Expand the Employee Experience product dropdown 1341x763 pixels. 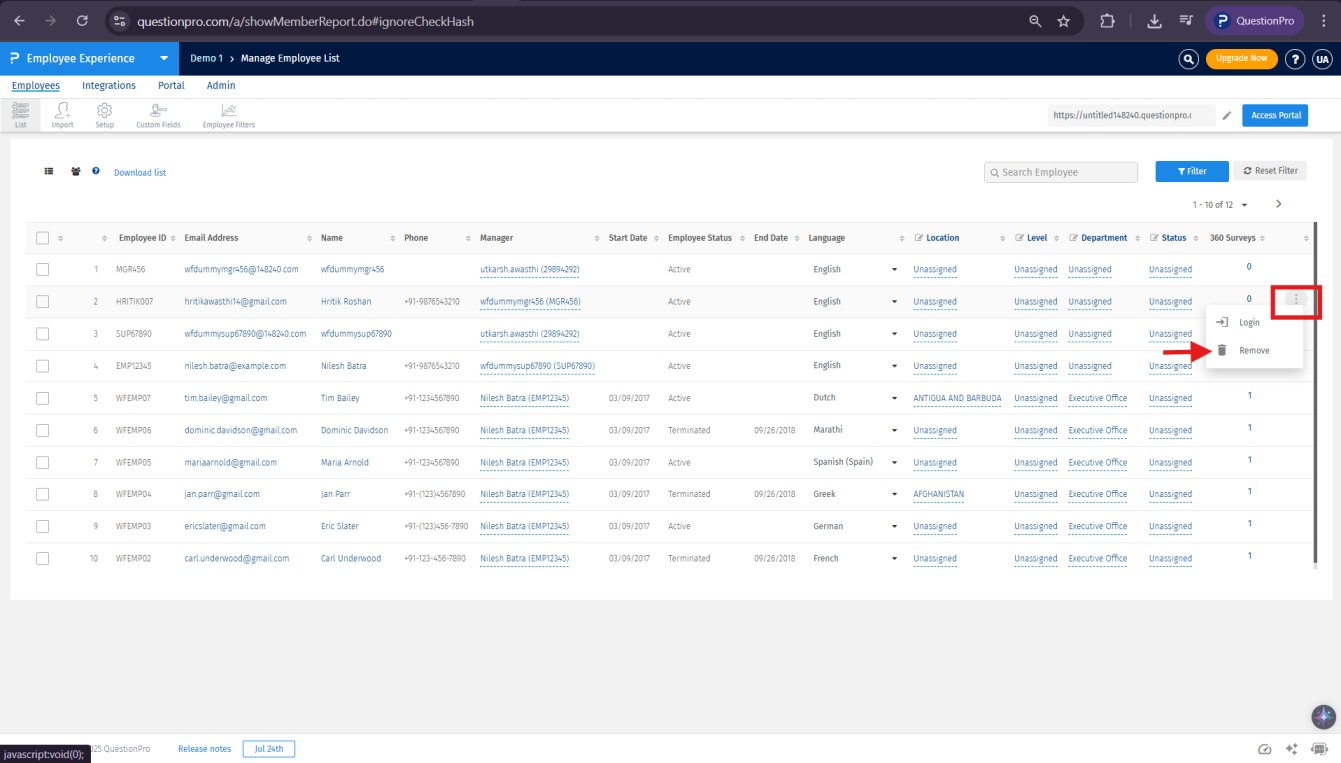pos(163,59)
